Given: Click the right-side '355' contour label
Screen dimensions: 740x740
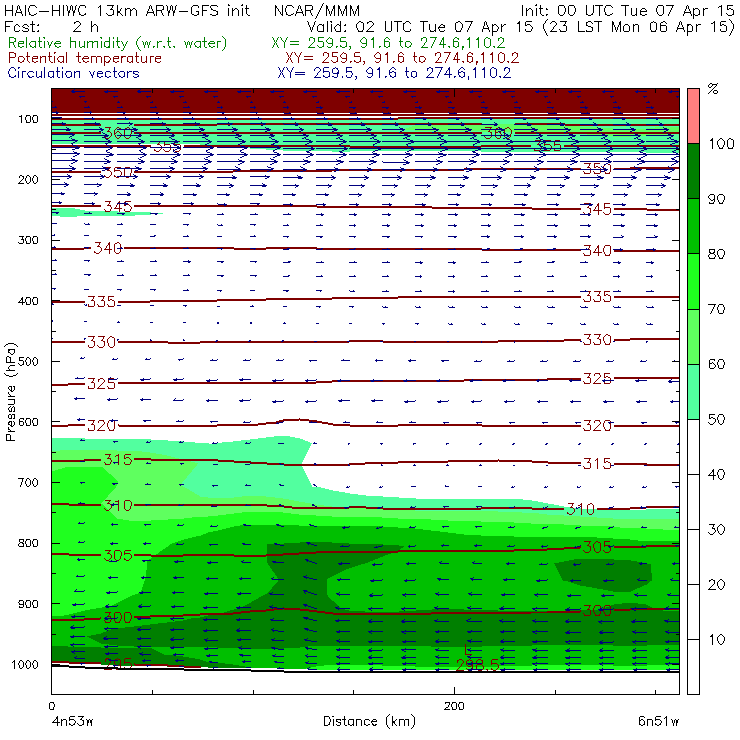Looking at the screenshot, I should pos(547,145).
